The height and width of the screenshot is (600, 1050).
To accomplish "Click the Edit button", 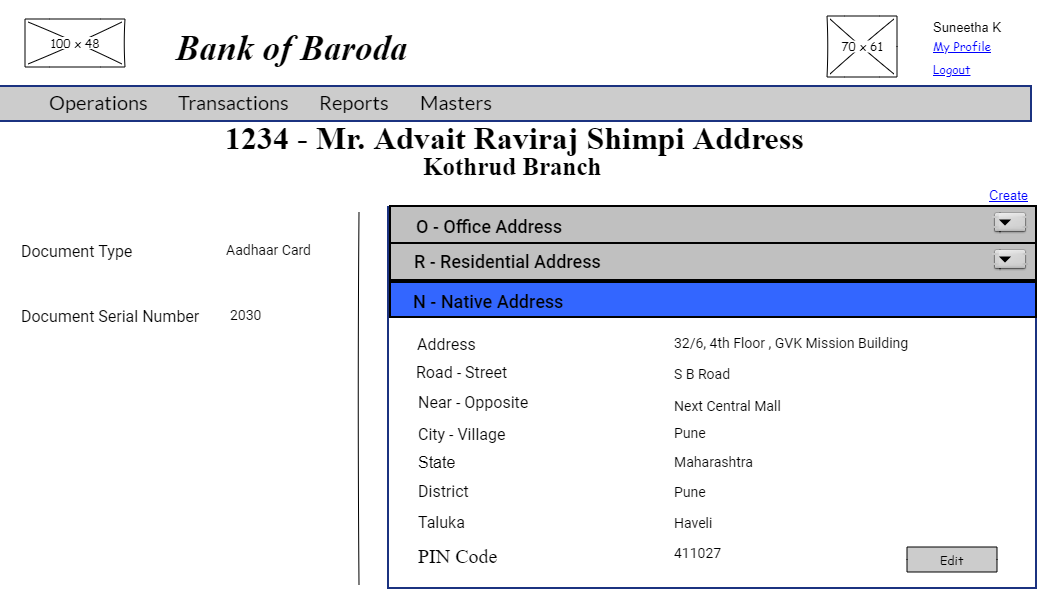I will point(951,559).
